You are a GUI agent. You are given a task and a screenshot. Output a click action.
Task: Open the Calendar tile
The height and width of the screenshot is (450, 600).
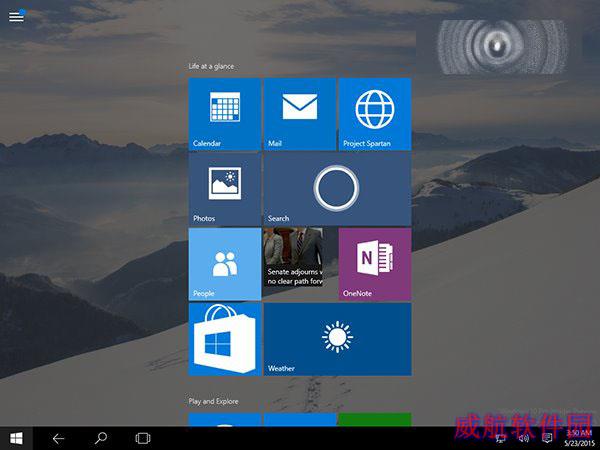click(x=225, y=114)
